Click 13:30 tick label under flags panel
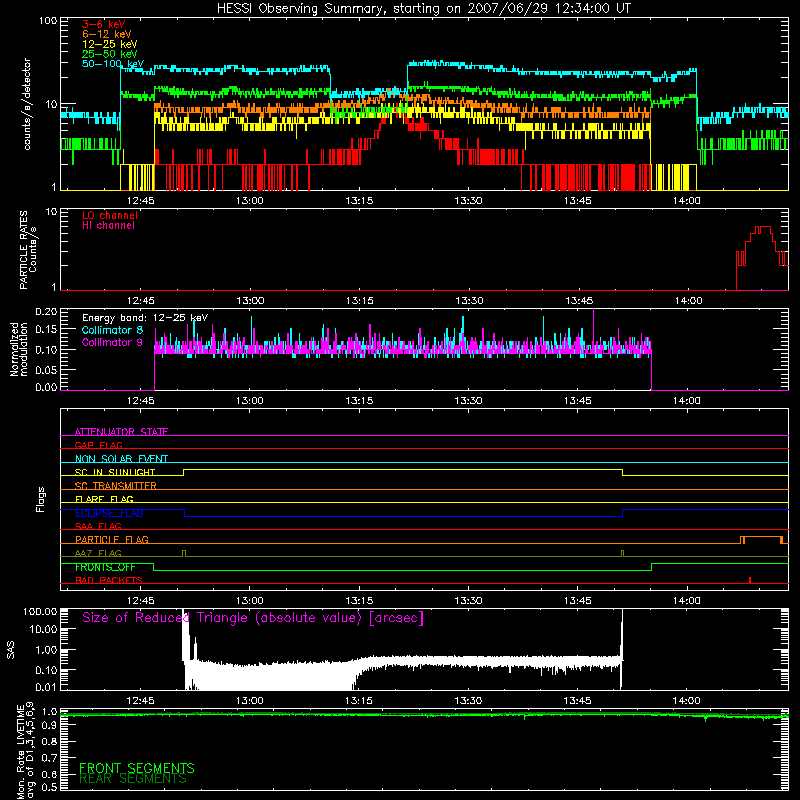This screenshot has width=800, height=800. click(x=468, y=601)
